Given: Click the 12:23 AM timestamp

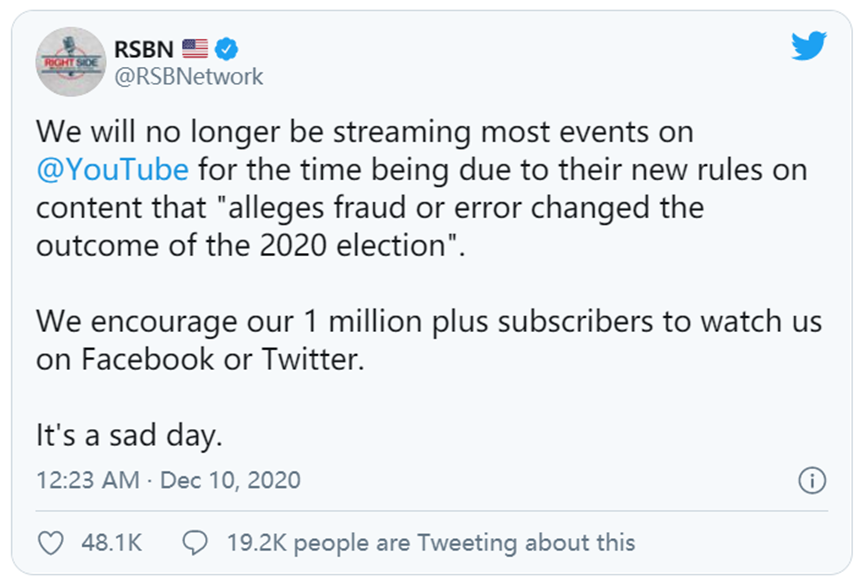Looking at the screenshot, I should pyautogui.click(x=88, y=480).
